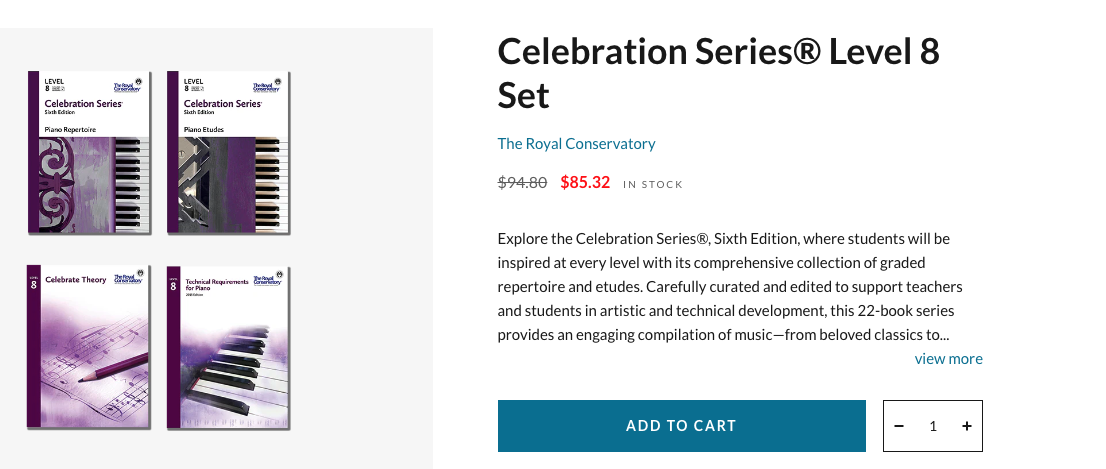
Task: Click the Royal Conservatory logo on Celebrate Theory cover
Action: pyautogui.click(x=128, y=276)
